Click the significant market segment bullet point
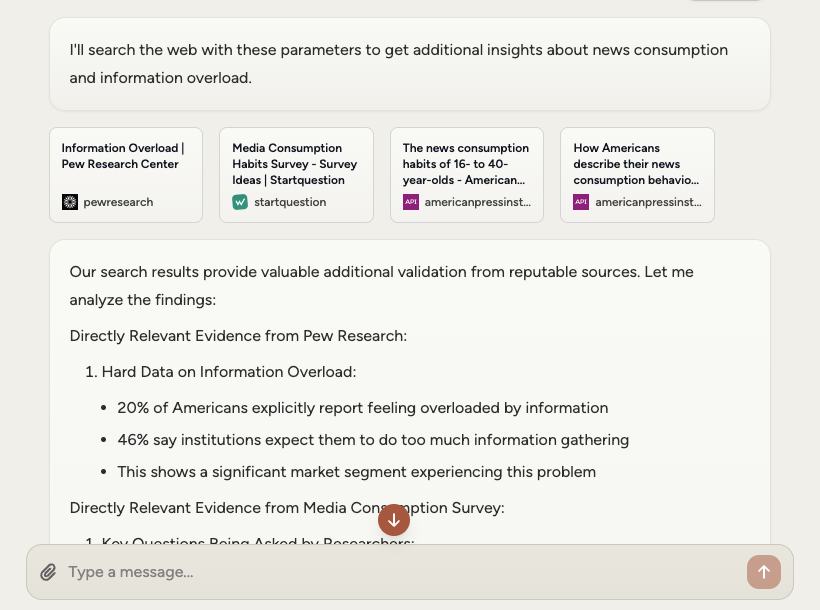 [x=356, y=472]
